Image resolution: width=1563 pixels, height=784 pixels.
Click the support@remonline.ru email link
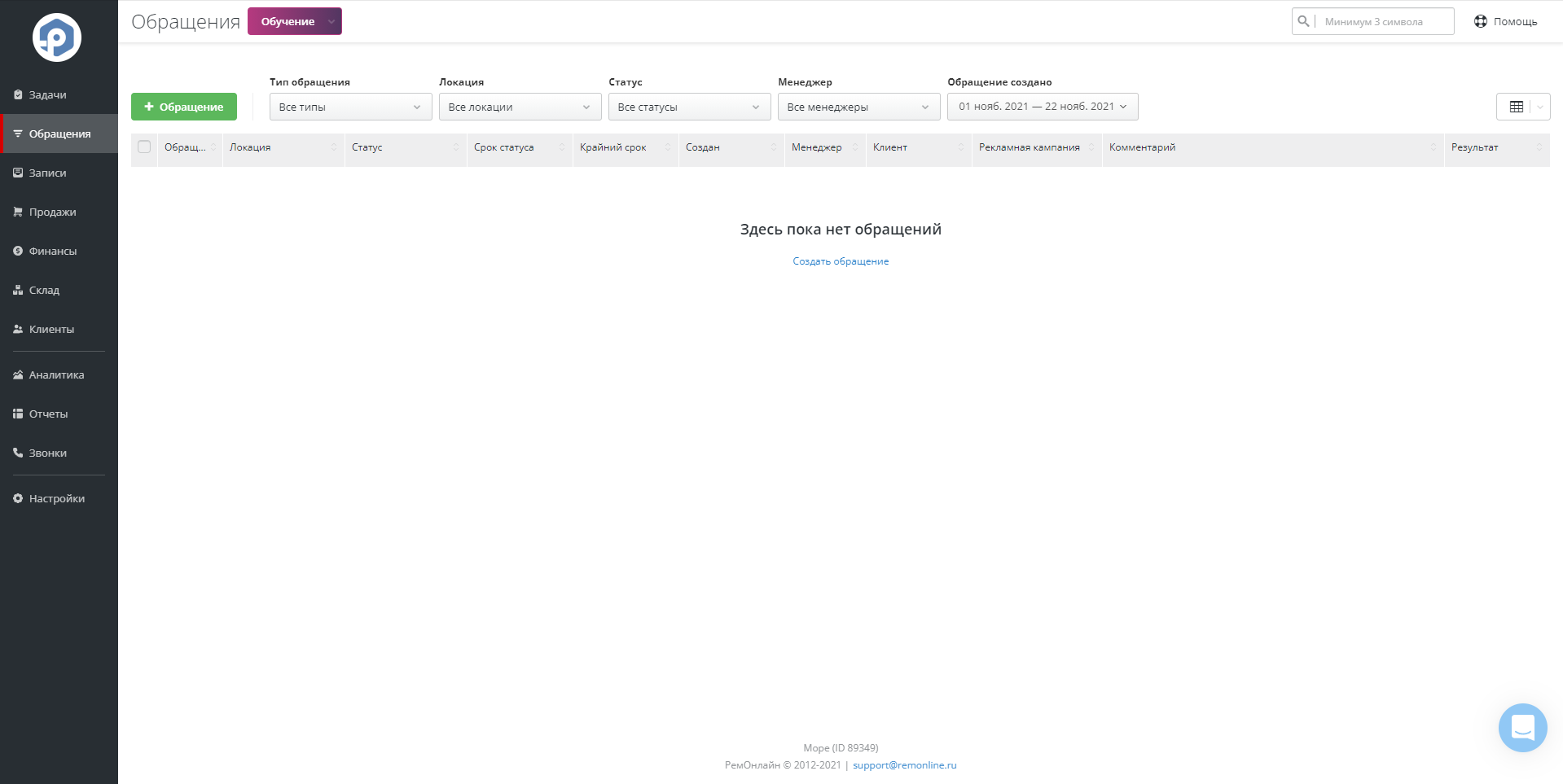[904, 765]
